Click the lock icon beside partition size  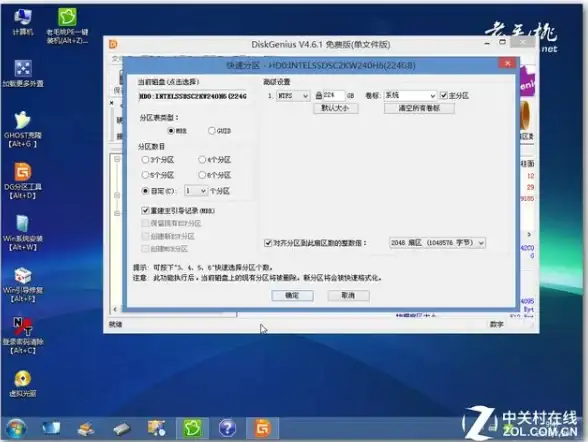tap(318, 95)
